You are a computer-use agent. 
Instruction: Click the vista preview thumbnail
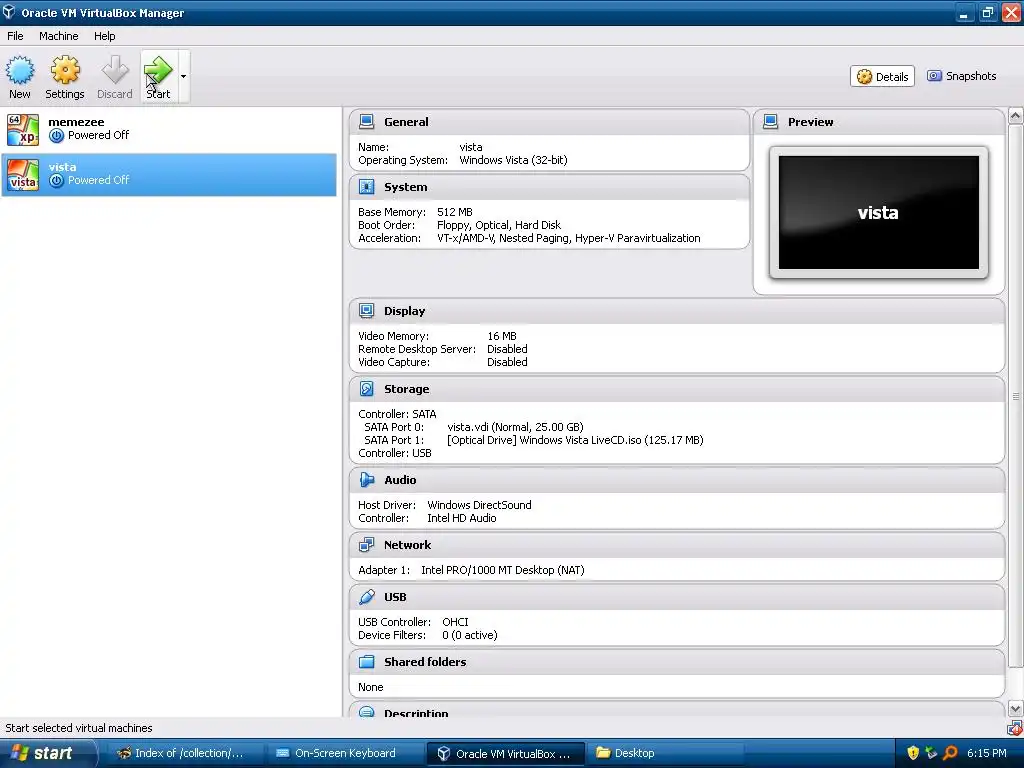(878, 212)
